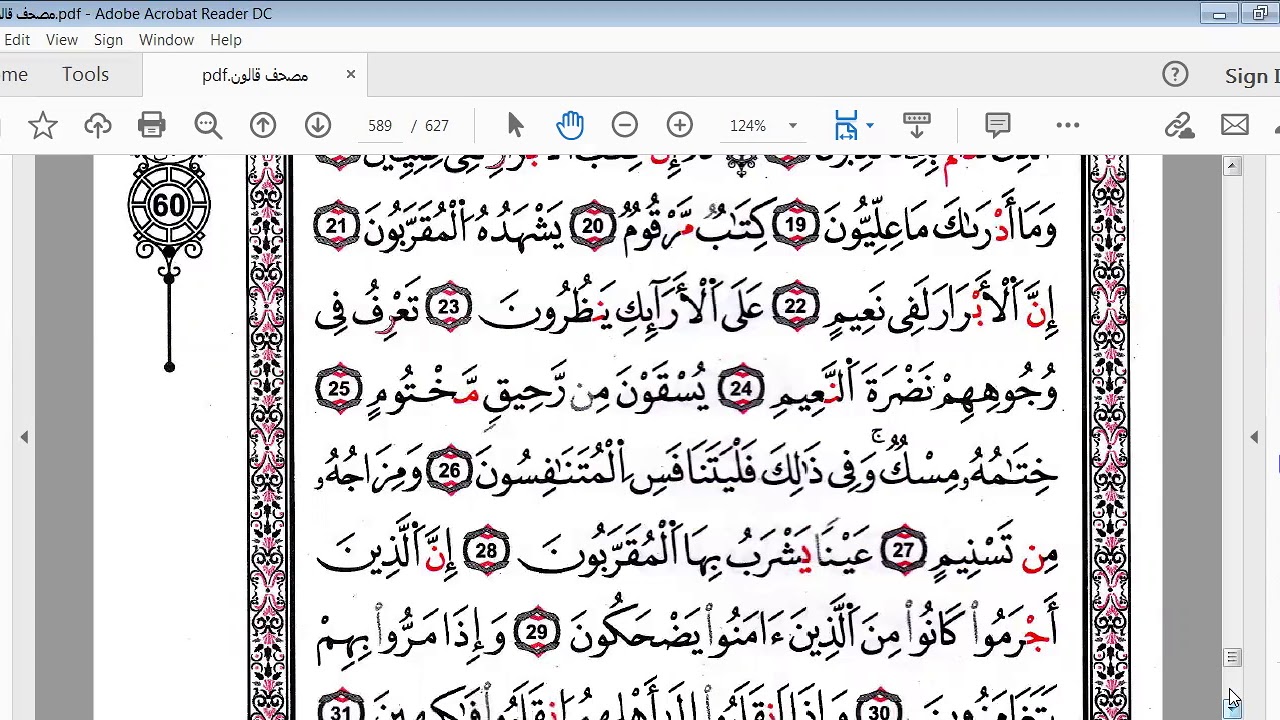Switch to the Tools tab

click(x=85, y=75)
